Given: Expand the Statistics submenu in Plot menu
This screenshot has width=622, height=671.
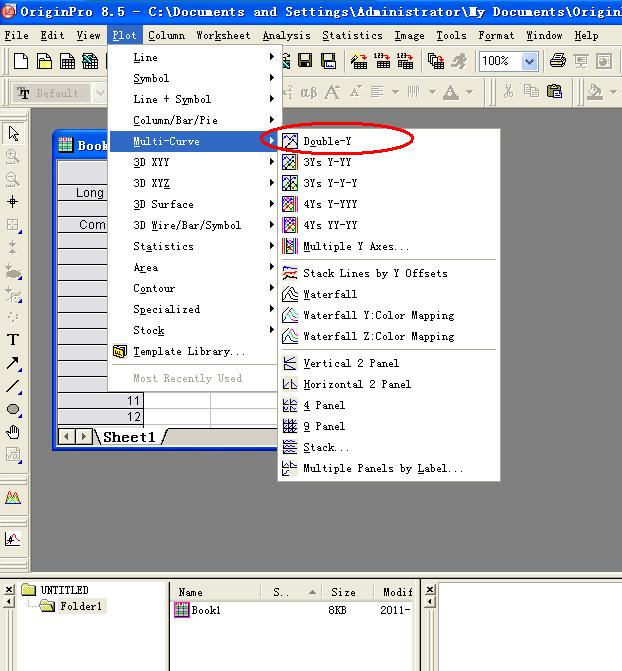Looking at the screenshot, I should pyautogui.click(x=195, y=246).
